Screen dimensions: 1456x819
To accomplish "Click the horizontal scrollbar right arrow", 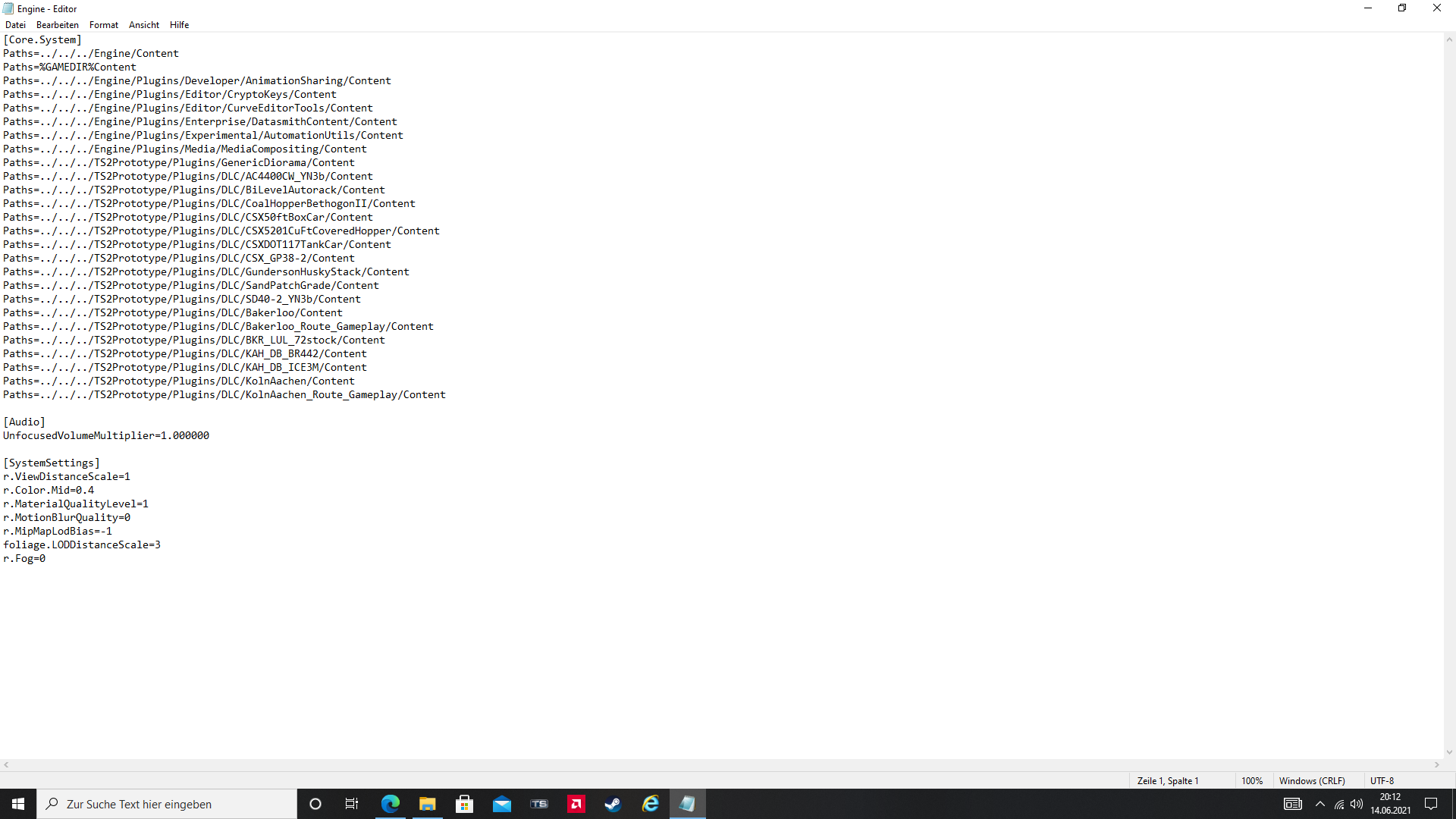I will [1437, 765].
